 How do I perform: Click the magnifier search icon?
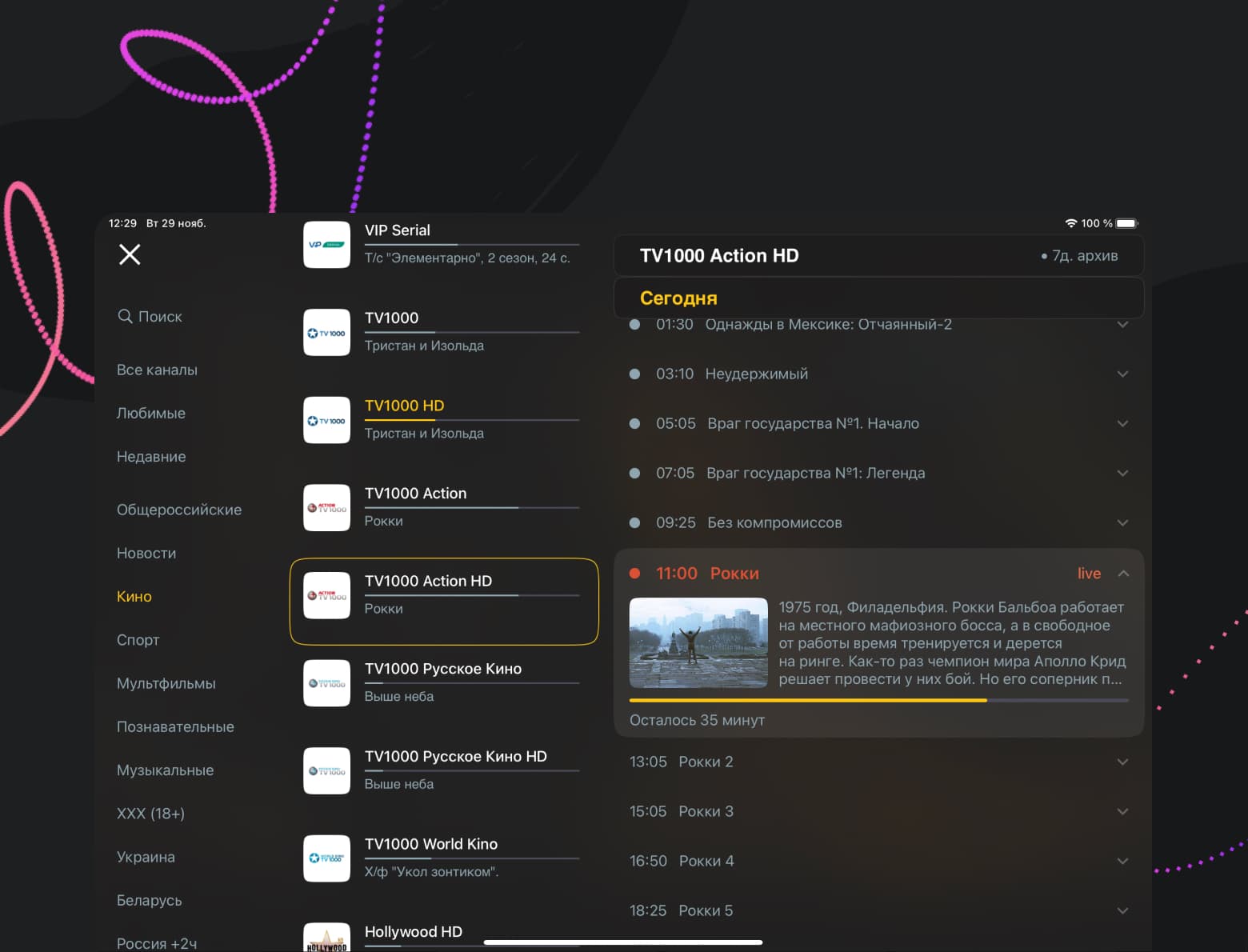pos(125,316)
